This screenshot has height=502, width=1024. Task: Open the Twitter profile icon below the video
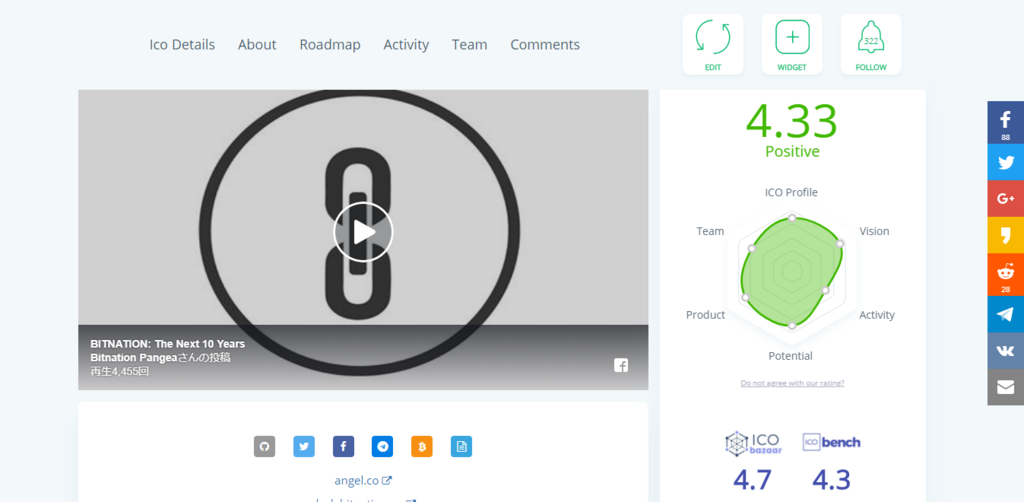[x=304, y=447]
